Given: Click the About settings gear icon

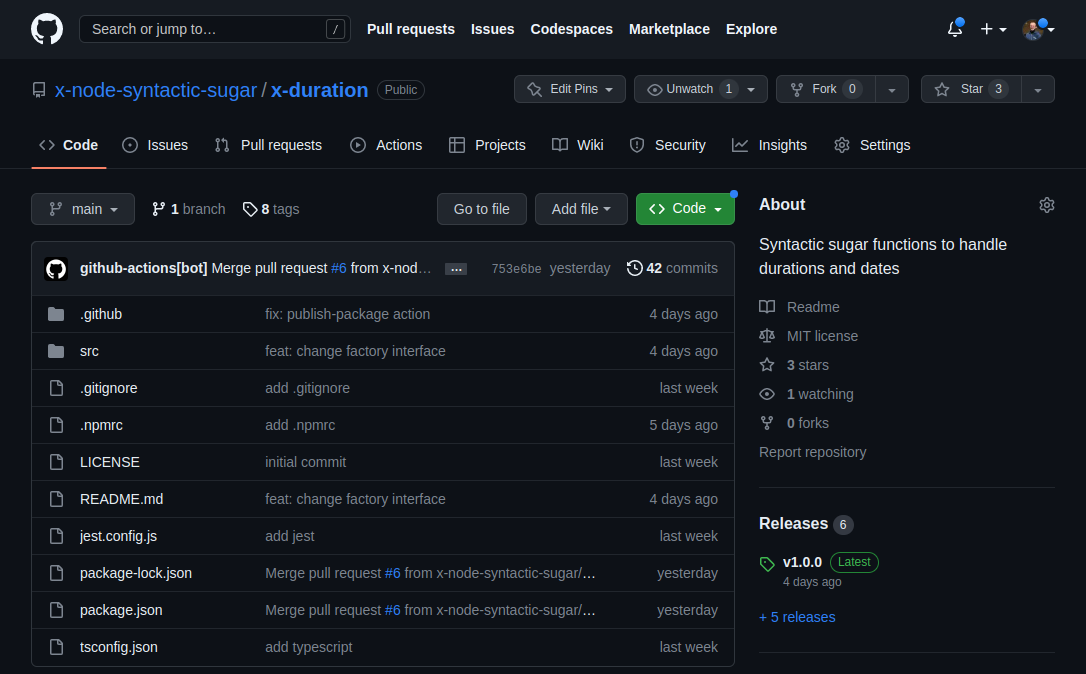Looking at the screenshot, I should click(x=1047, y=205).
